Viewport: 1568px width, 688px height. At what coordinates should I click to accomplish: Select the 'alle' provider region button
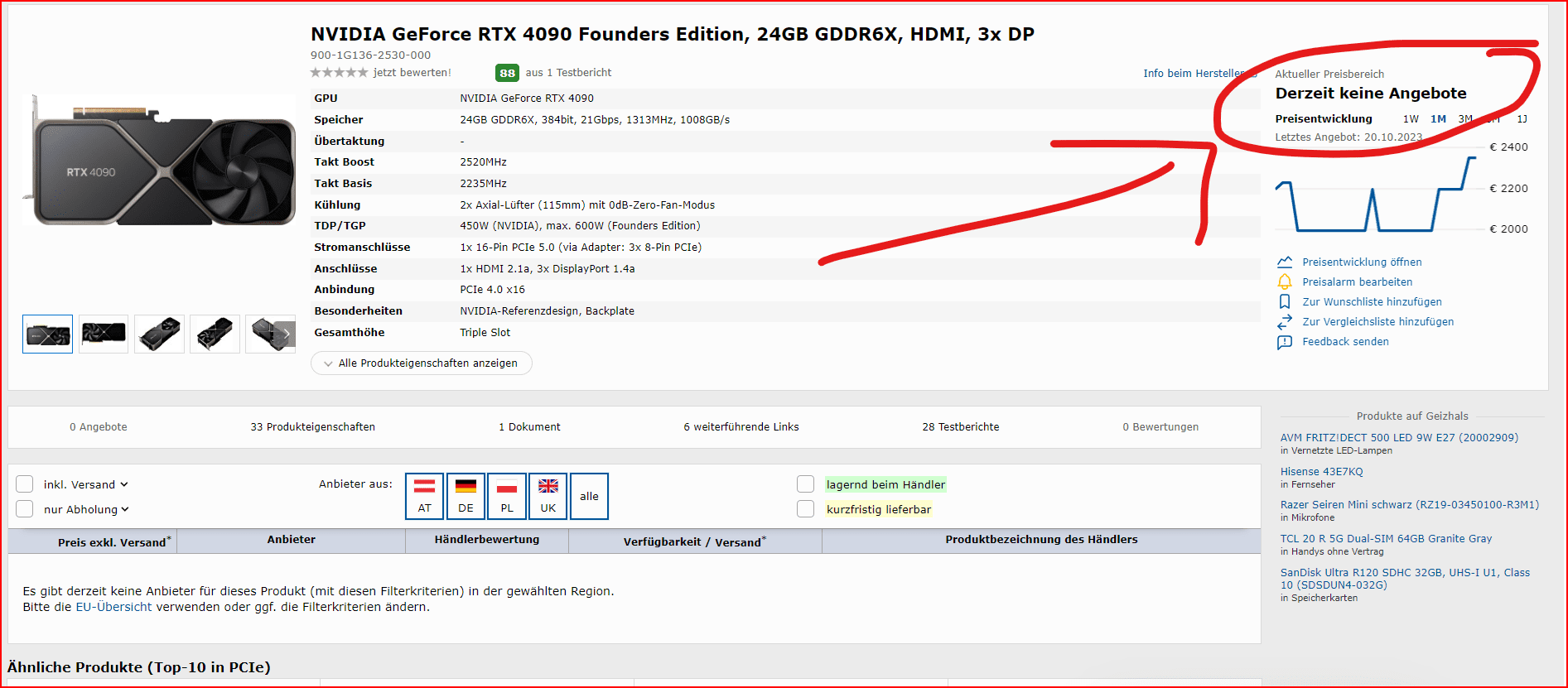click(x=589, y=496)
